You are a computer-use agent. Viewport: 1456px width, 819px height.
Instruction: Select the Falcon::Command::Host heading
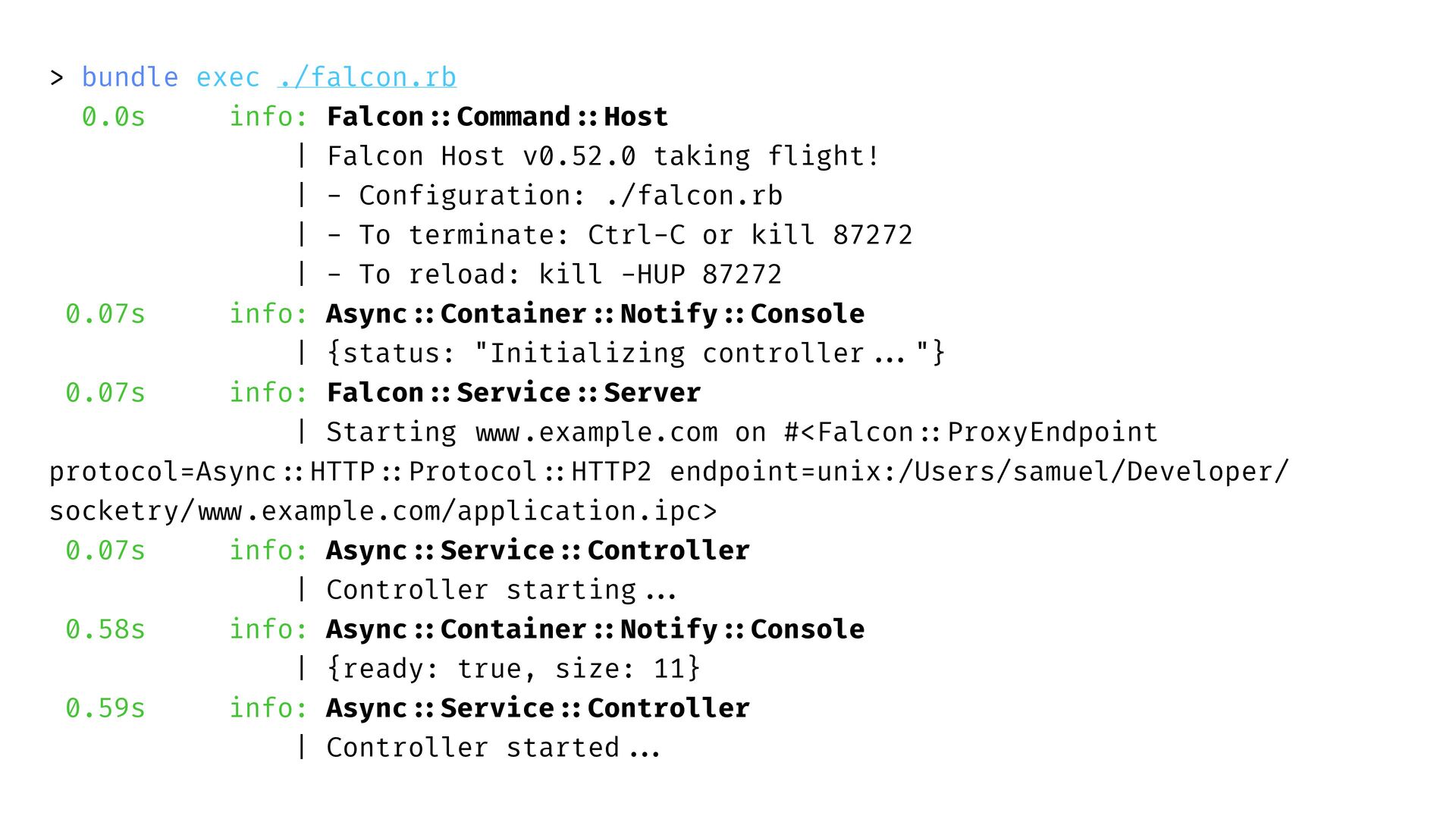coord(497,117)
